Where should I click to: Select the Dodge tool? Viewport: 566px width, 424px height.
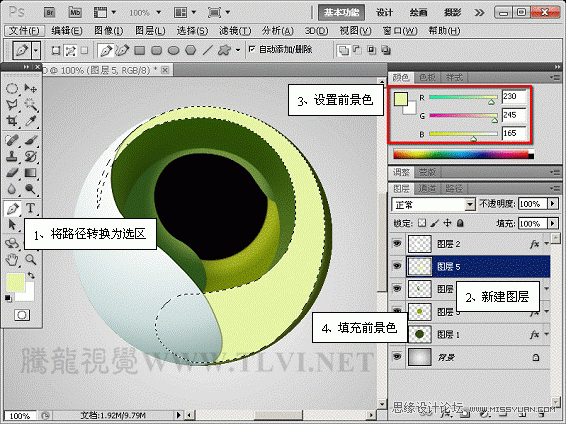[30, 189]
